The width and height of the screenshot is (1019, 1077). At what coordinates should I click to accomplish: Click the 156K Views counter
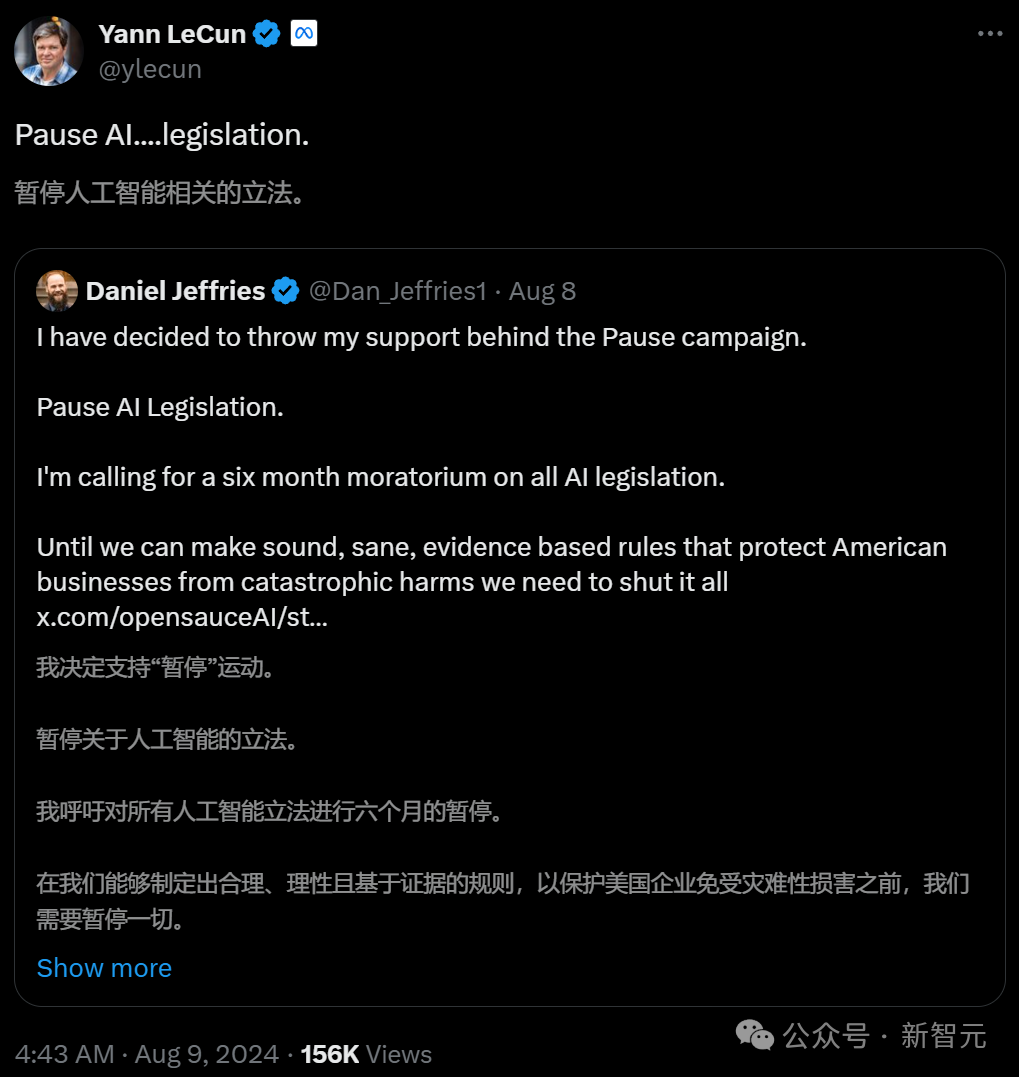point(366,1054)
